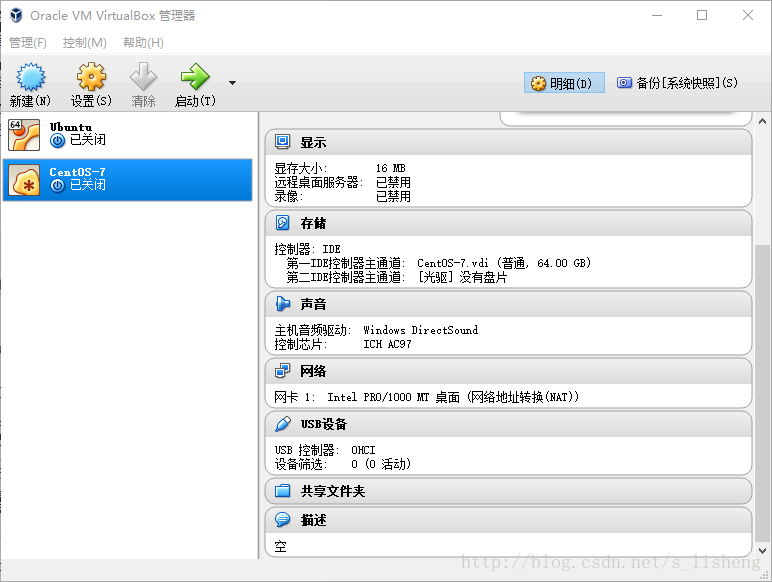Image resolution: width=772 pixels, height=582 pixels.
Task: Click the 描述 speech bubble icon
Action: pos(283,519)
